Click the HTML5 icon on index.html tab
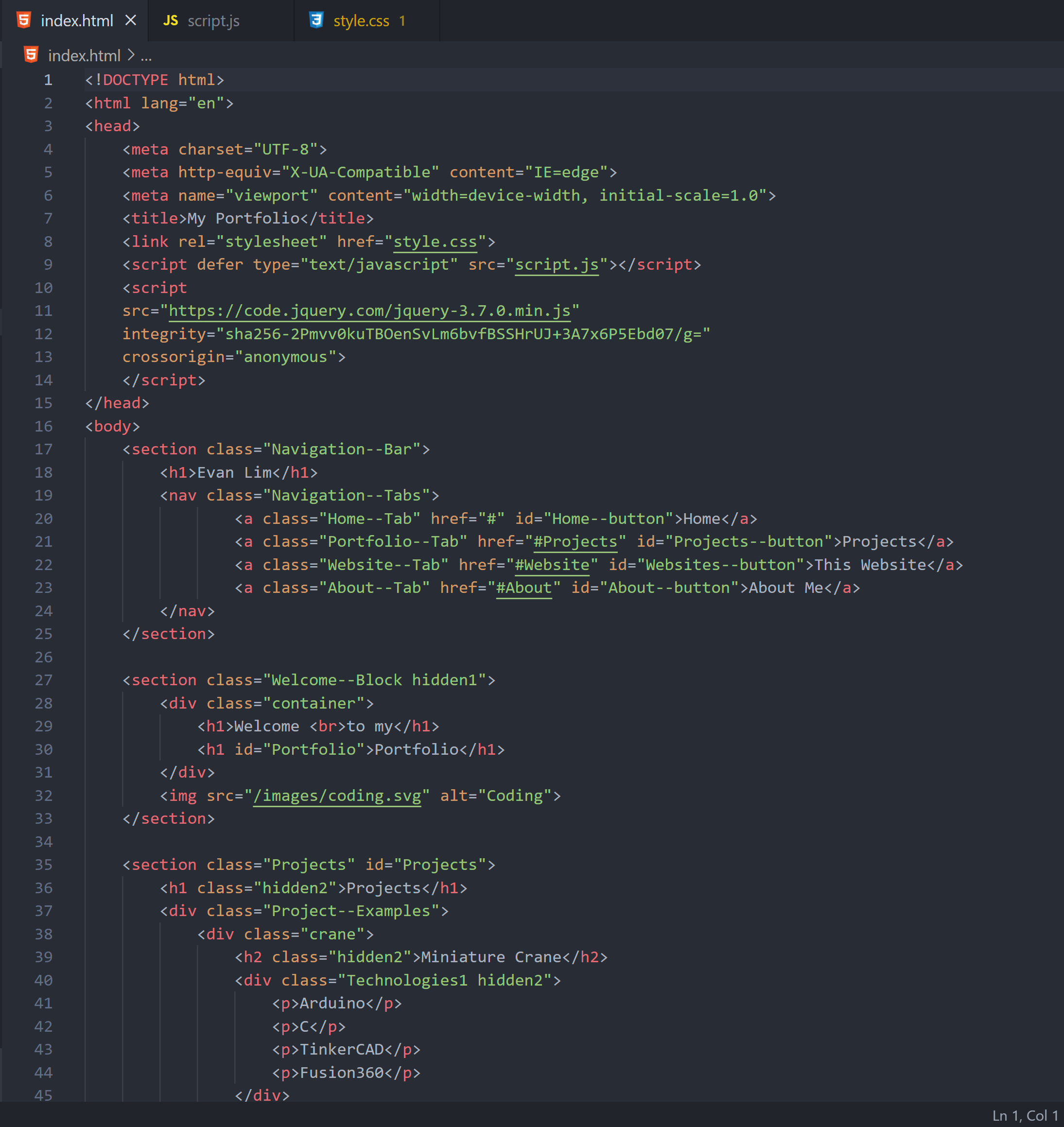Screen dimensions: 1064x1127 pyautogui.click(x=24, y=20)
